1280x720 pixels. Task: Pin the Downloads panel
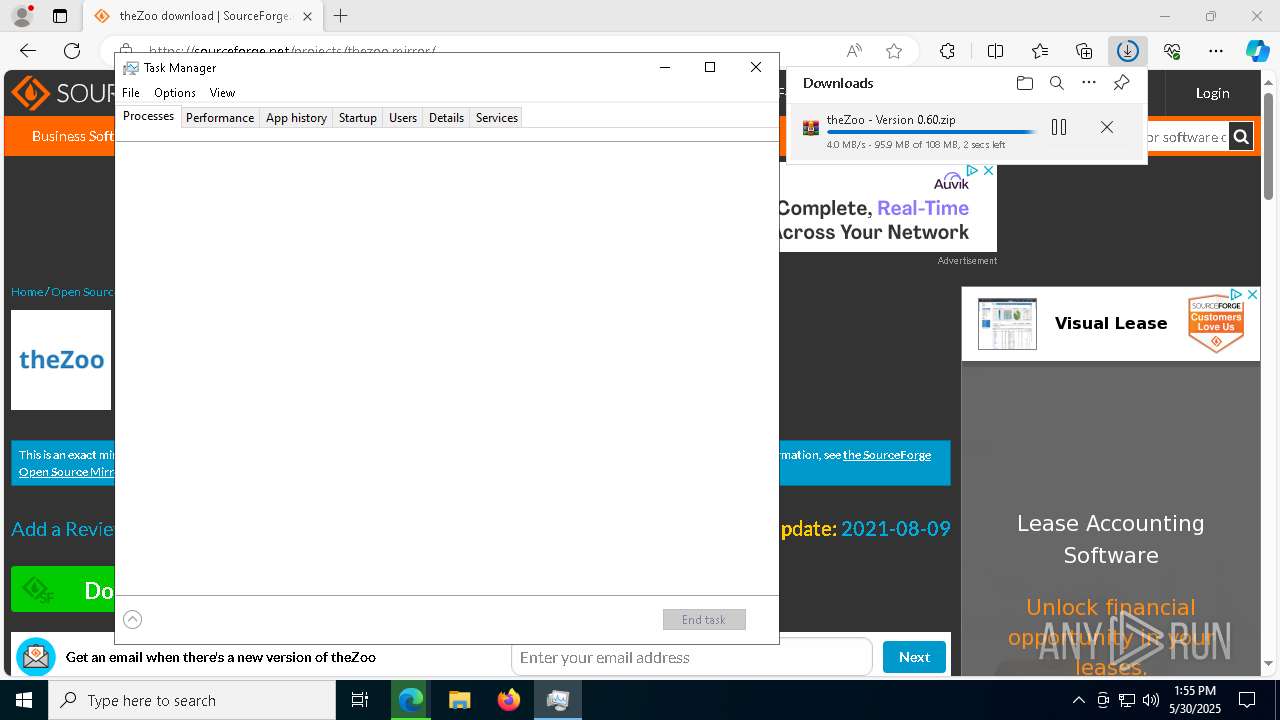click(x=1121, y=83)
